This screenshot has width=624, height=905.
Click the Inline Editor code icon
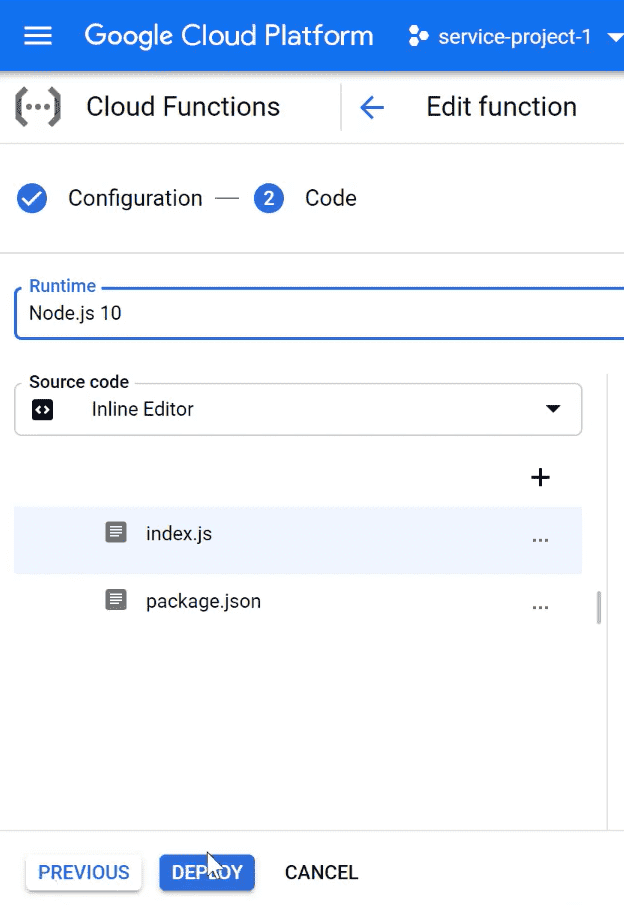click(42, 409)
